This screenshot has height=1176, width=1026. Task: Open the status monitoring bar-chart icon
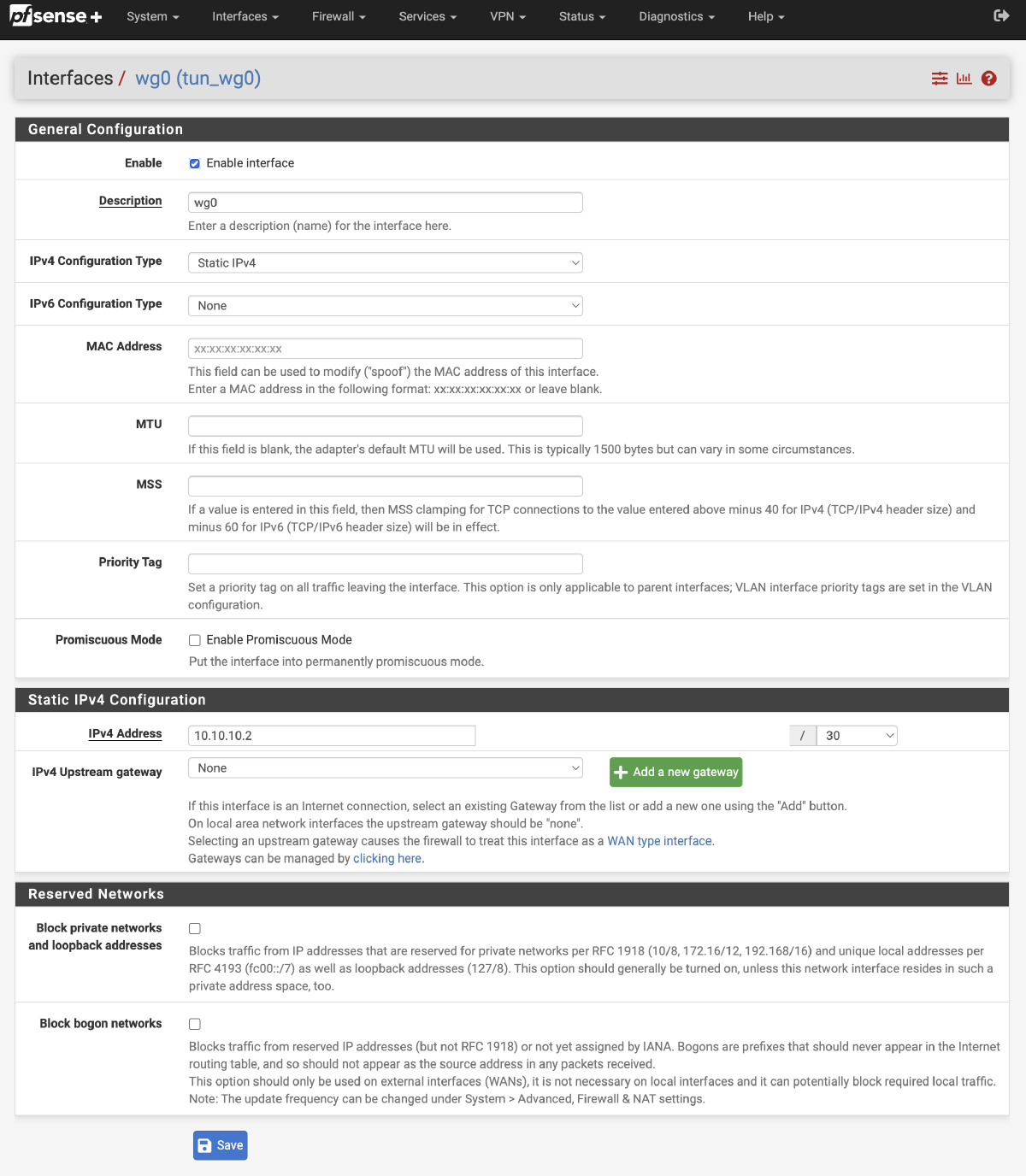click(x=964, y=78)
